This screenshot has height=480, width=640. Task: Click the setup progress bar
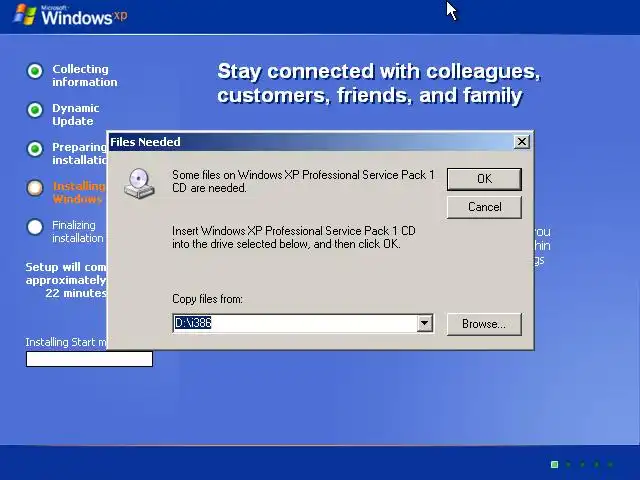point(89,359)
